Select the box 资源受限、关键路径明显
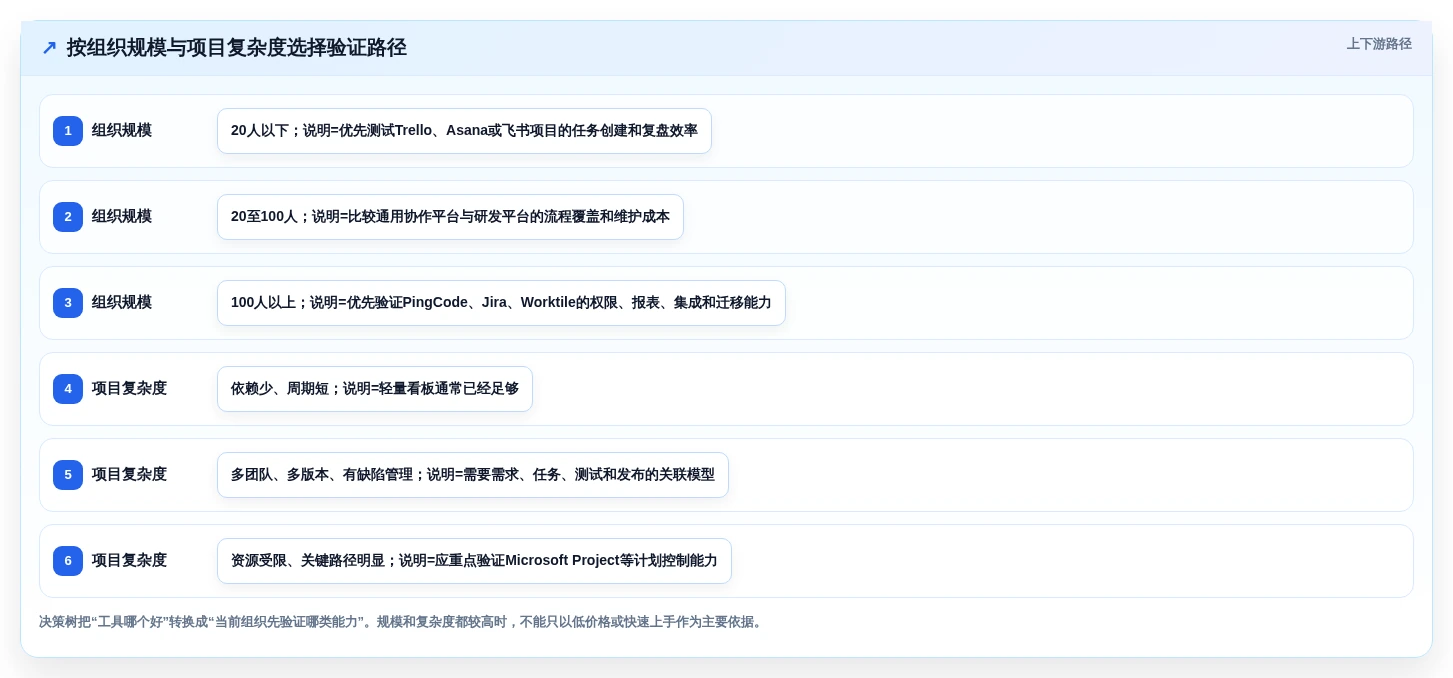Image resolution: width=1453 pixels, height=678 pixels. coord(474,561)
